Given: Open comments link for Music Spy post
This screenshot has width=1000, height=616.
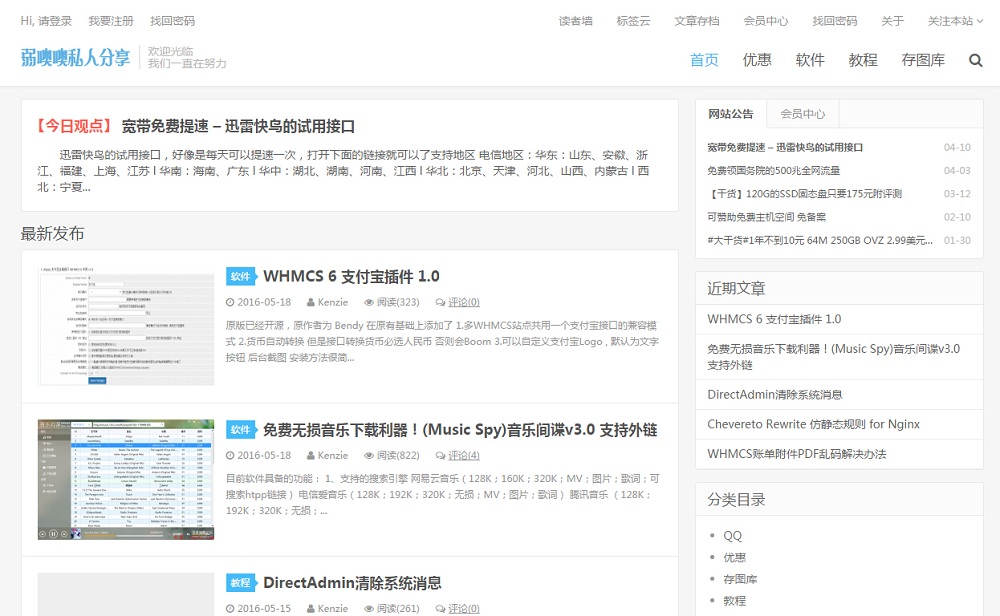Looking at the screenshot, I should pyautogui.click(x=463, y=455).
